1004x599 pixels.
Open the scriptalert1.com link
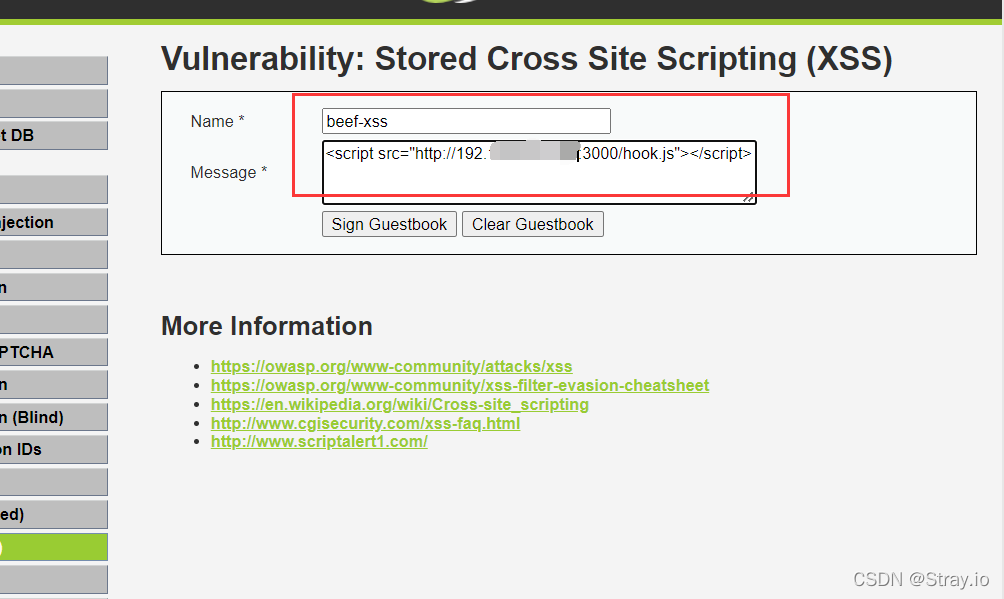[319, 442]
